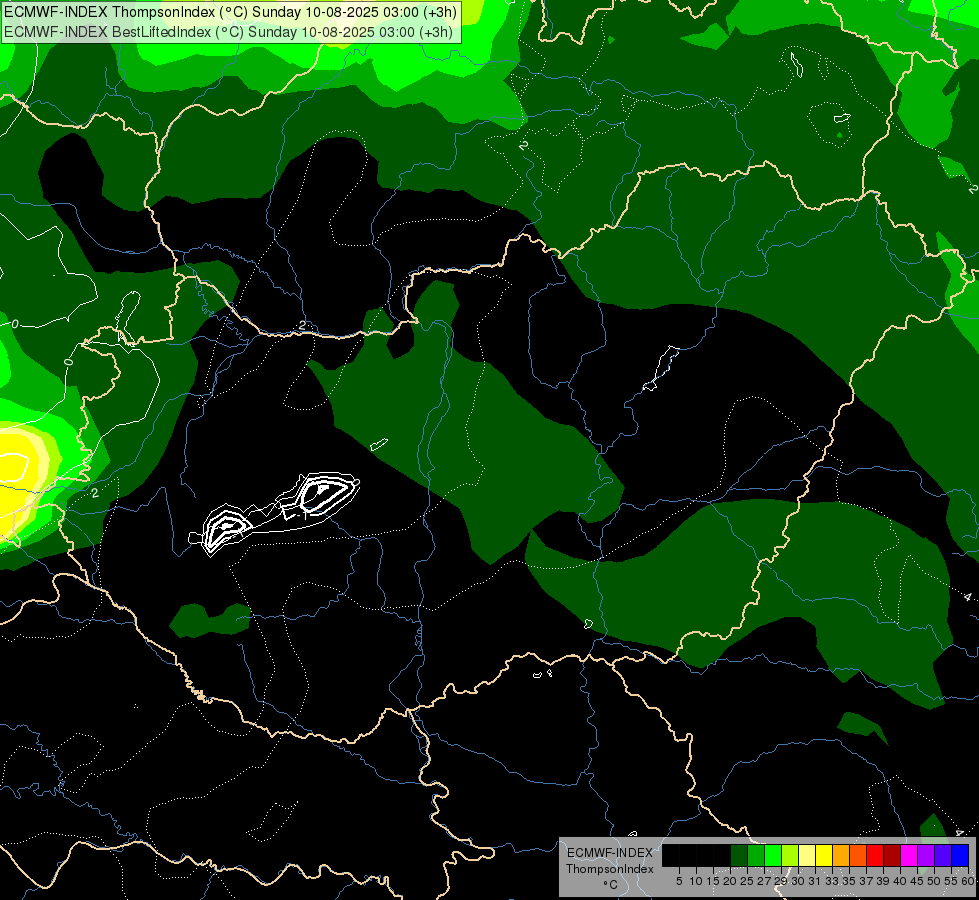
Task: Select the orange 33–35 legend swatch
Action: click(841, 855)
